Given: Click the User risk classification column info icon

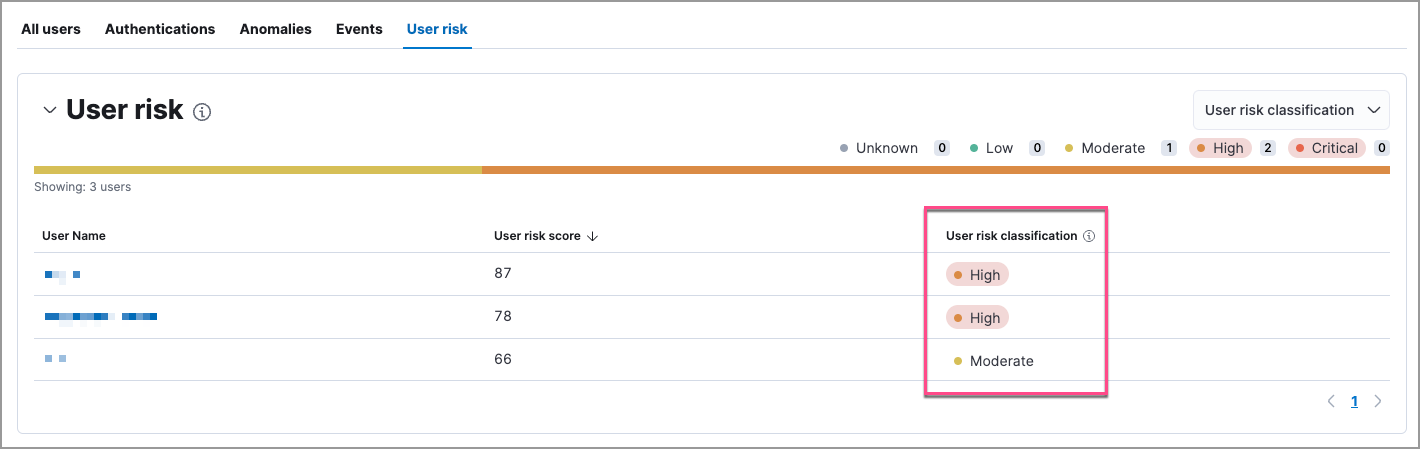Looking at the screenshot, I should tap(1089, 237).
